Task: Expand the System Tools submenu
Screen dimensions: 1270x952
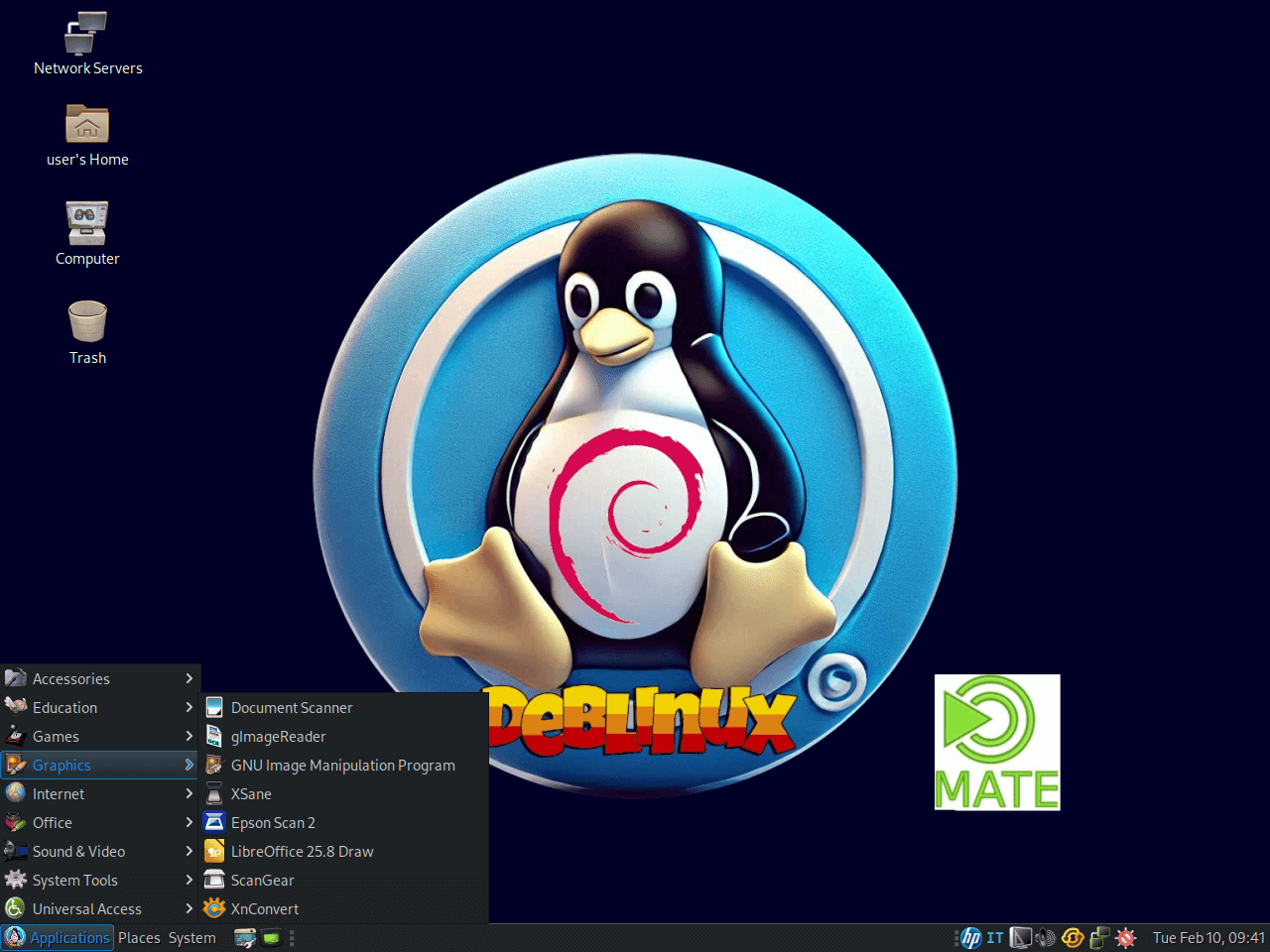Action: pyautogui.click(x=99, y=880)
